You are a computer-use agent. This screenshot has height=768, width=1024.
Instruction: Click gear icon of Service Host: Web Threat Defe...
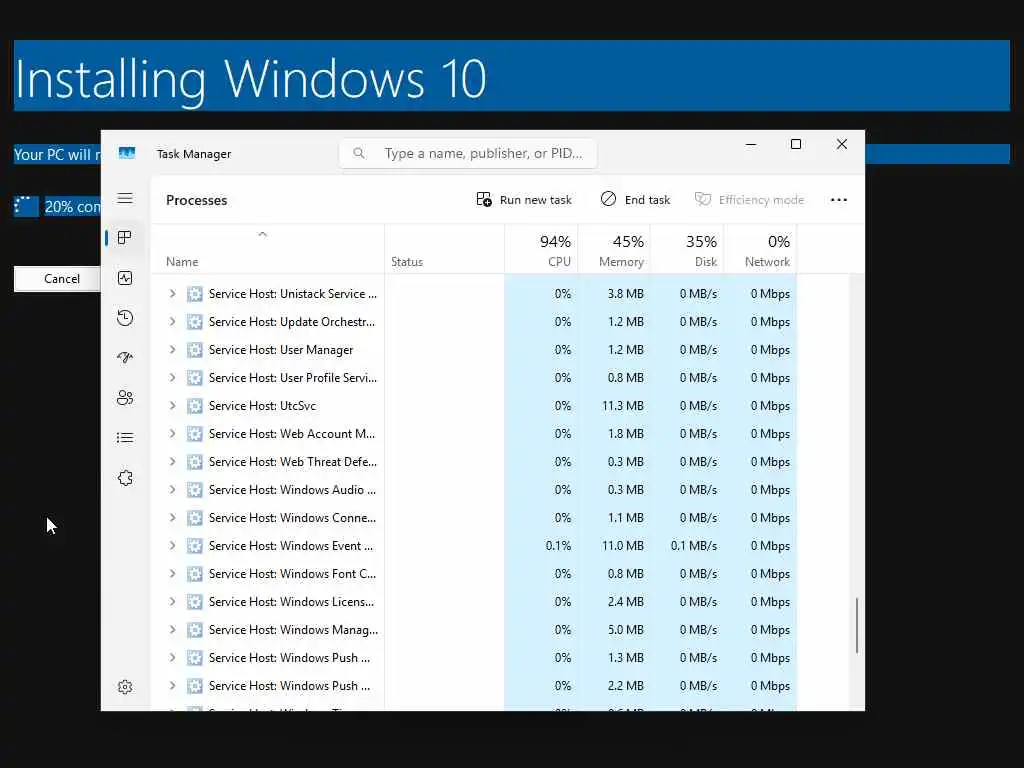pyautogui.click(x=195, y=462)
